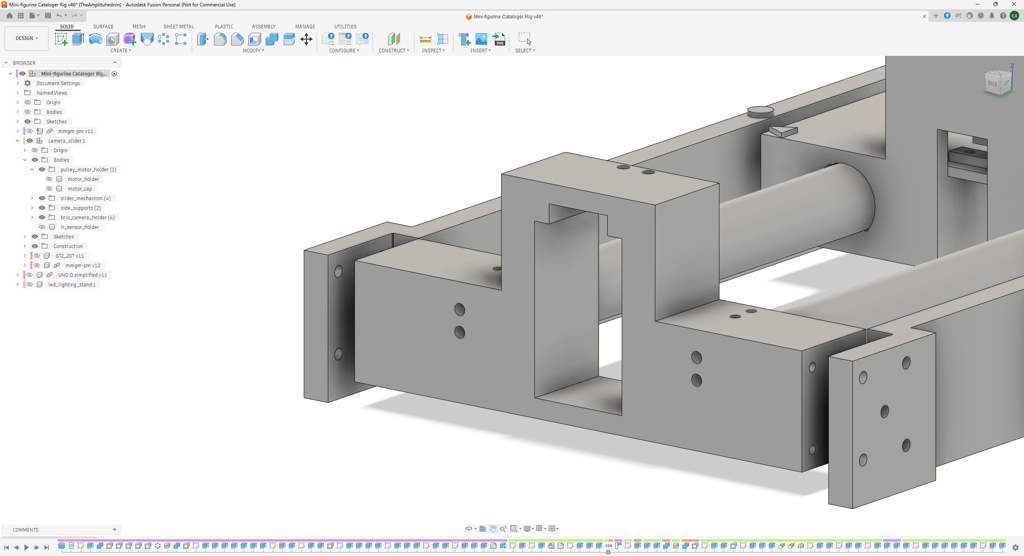Select the Shell tool

pos(254,39)
